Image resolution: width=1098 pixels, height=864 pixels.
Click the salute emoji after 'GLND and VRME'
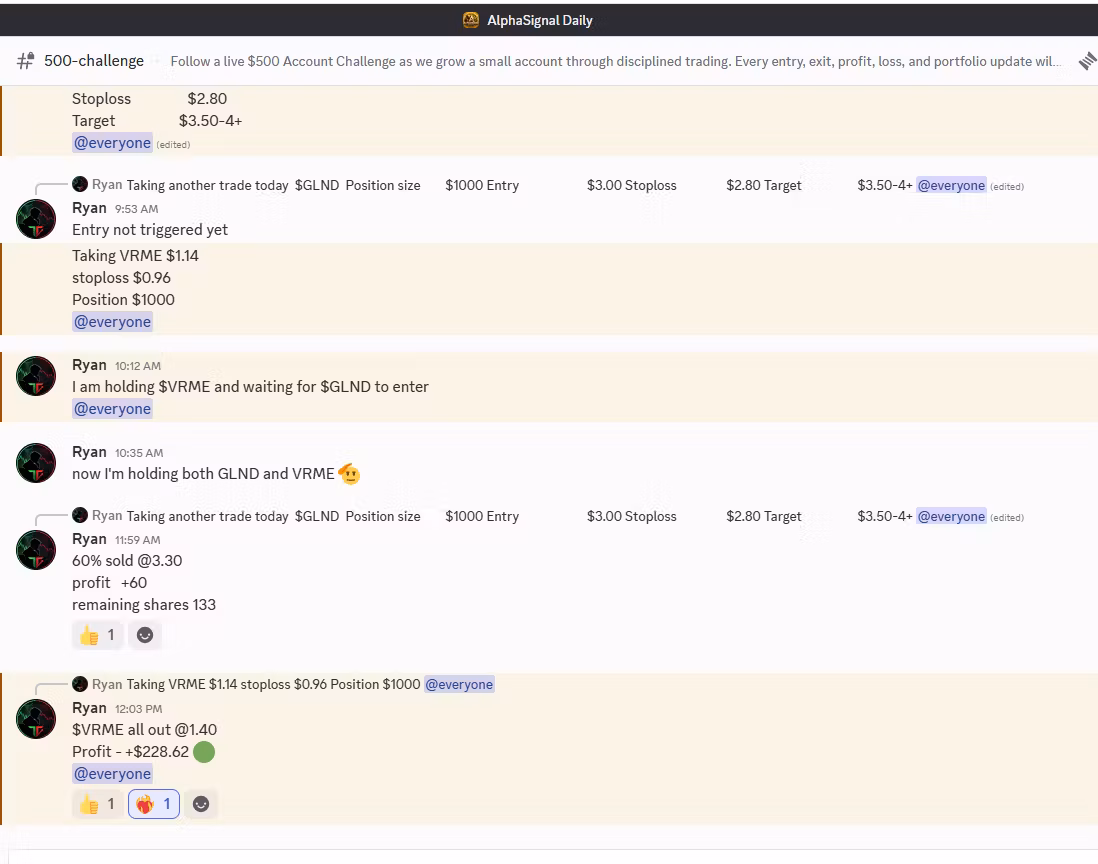pyautogui.click(x=349, y=474)
